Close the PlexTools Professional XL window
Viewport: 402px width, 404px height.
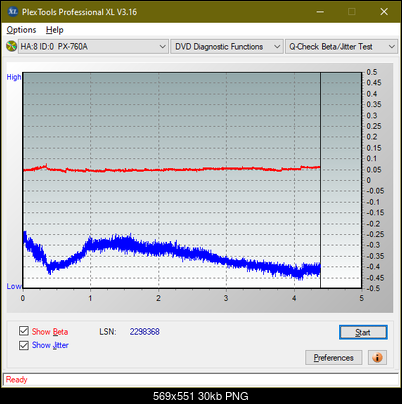point(384,12)
